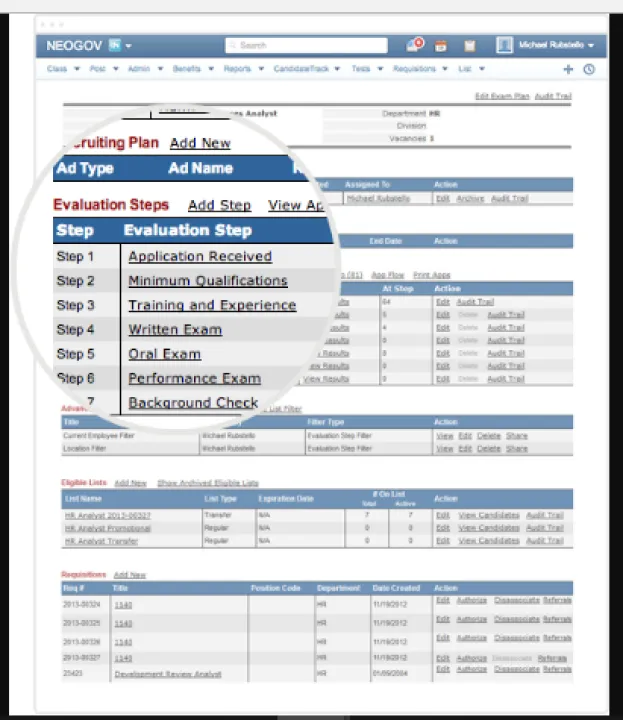This screenshot has height=720, width=623.
Task: Click Archive in the Michael Rubstello row
Action: point(471,198)
